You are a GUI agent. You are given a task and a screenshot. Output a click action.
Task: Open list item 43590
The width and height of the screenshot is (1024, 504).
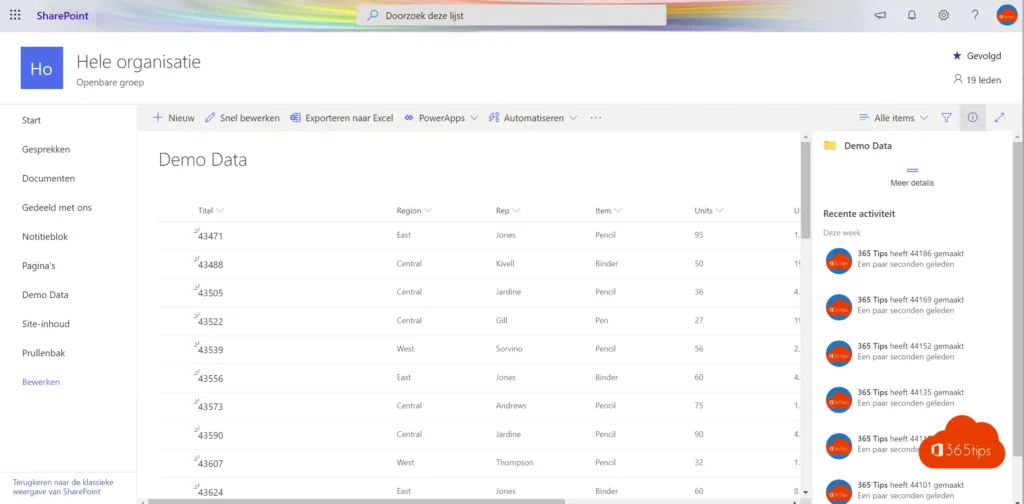pyautogui.click(x=210, y=435)
